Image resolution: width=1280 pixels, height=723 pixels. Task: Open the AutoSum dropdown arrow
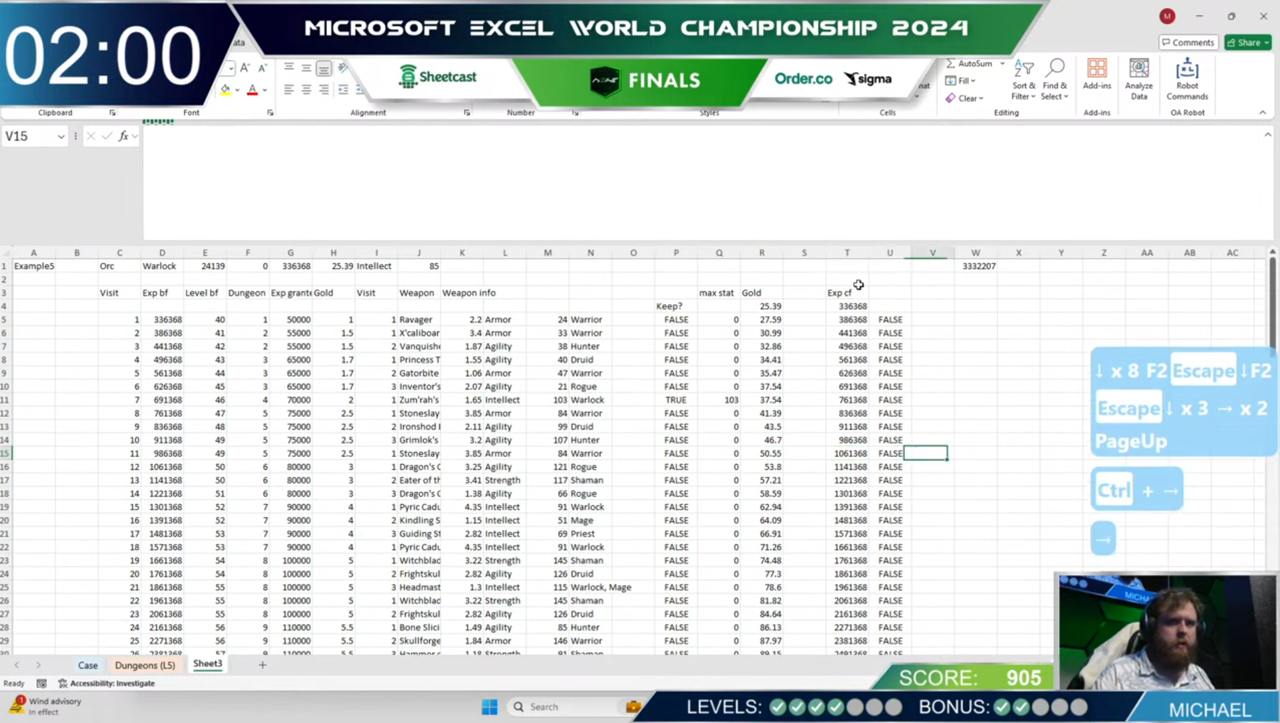coord(1002,64)
